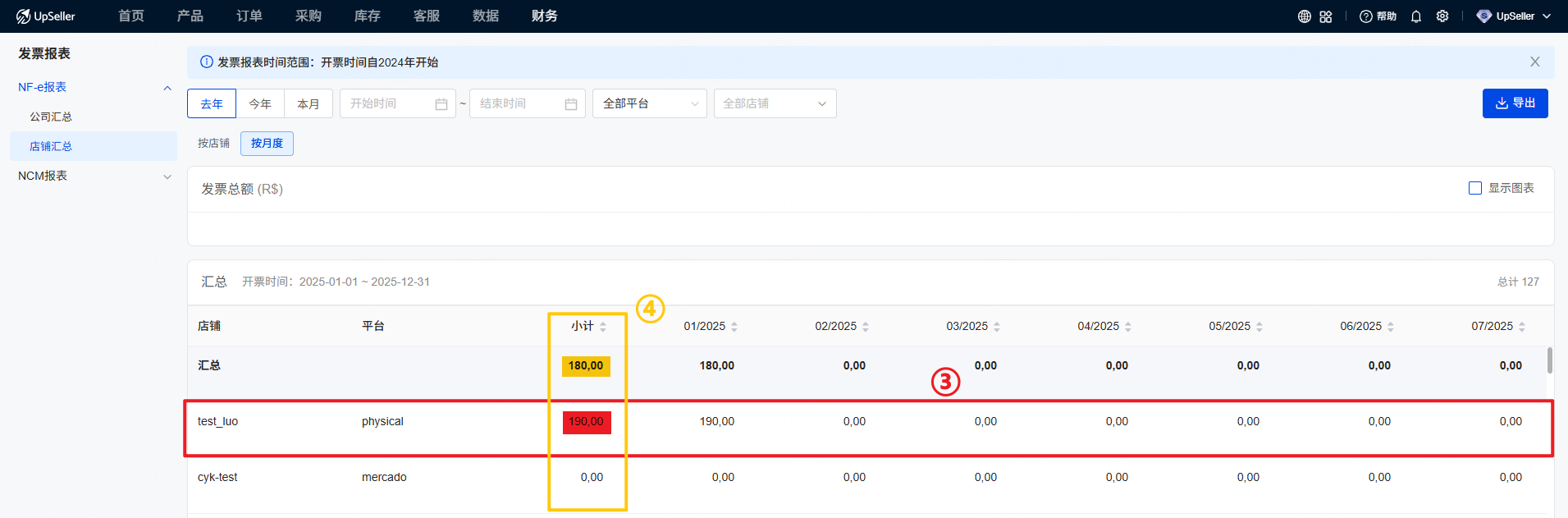Sort by the 小计 column arrows
This screenshot has height=518, width=1568.
pyautogui.click(x=603, y=327)
